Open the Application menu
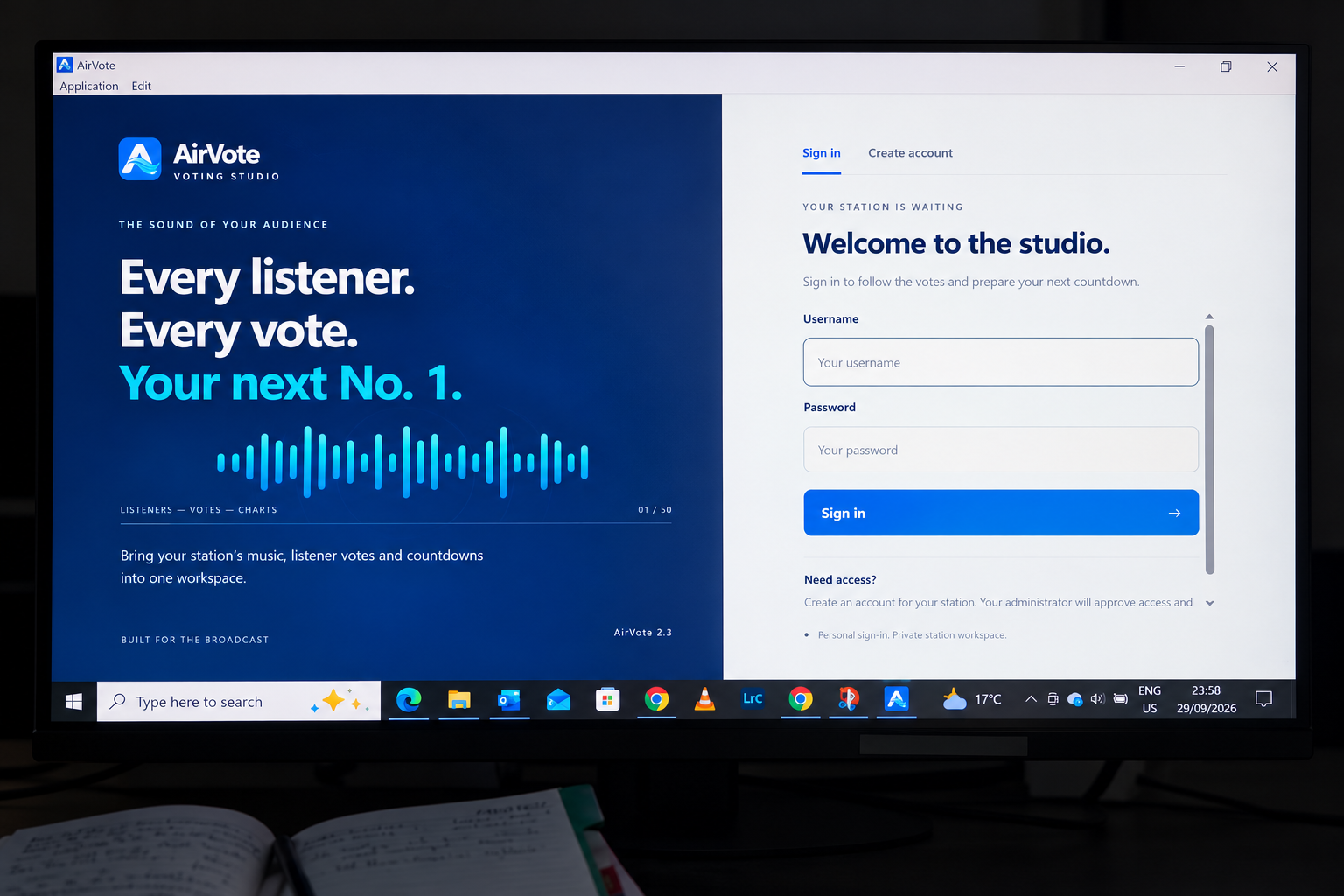 (89, 86)
